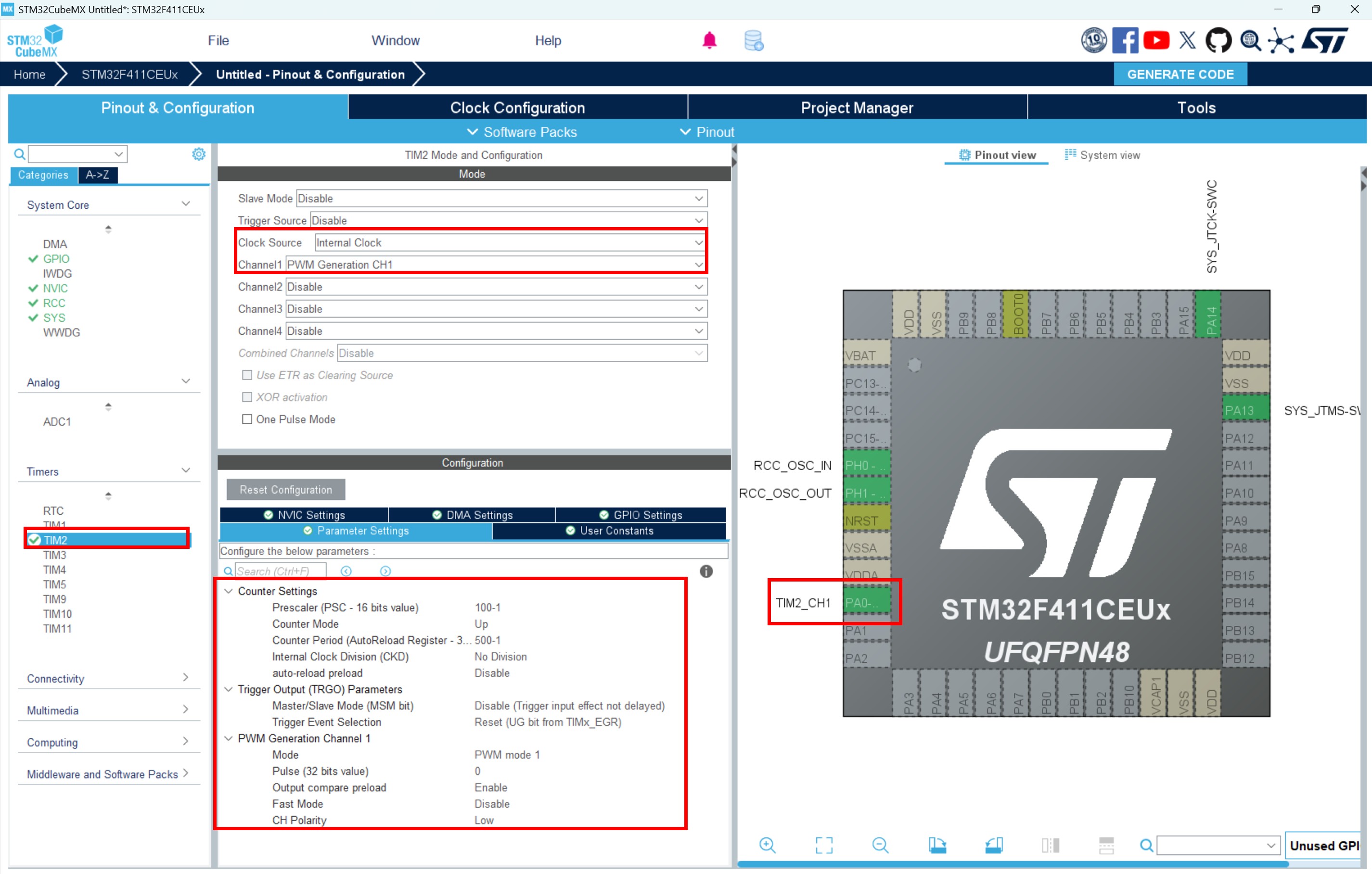
Task: Toggle the XOR activation checkbox
Action: click(247, 397)
